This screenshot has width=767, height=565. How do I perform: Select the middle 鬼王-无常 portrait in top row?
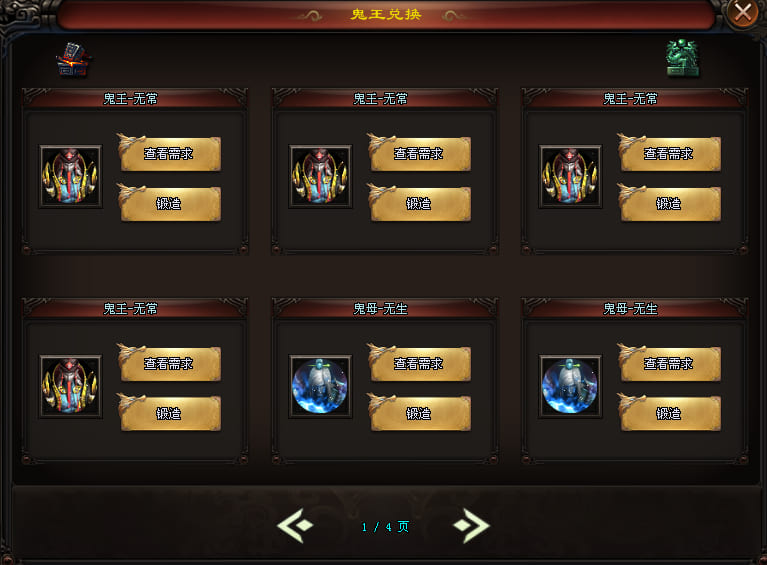pyautogui.click(x=320, y=177)
